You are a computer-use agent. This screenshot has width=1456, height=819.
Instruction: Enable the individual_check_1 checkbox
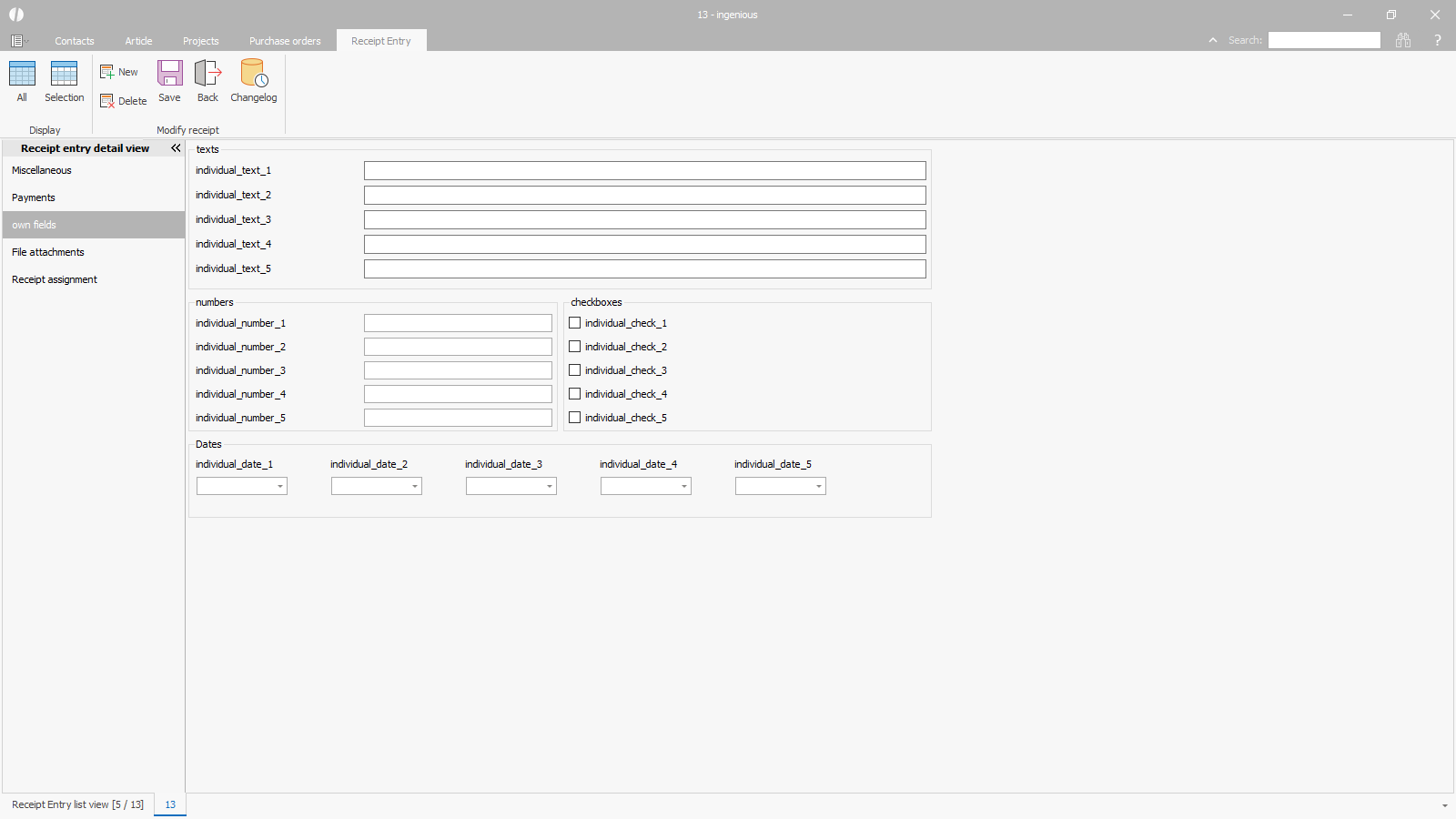pyautogui.click(x=575, y=323)
